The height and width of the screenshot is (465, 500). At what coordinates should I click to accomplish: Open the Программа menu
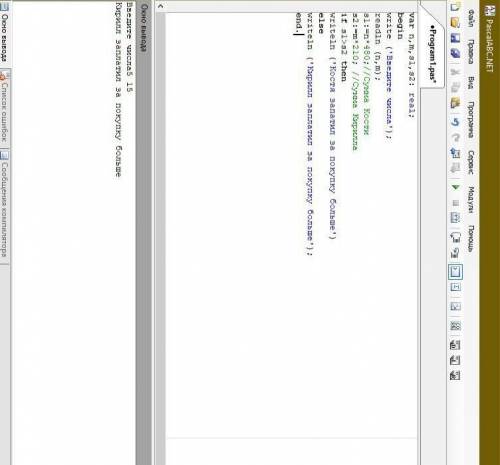(x=470, y=120)
